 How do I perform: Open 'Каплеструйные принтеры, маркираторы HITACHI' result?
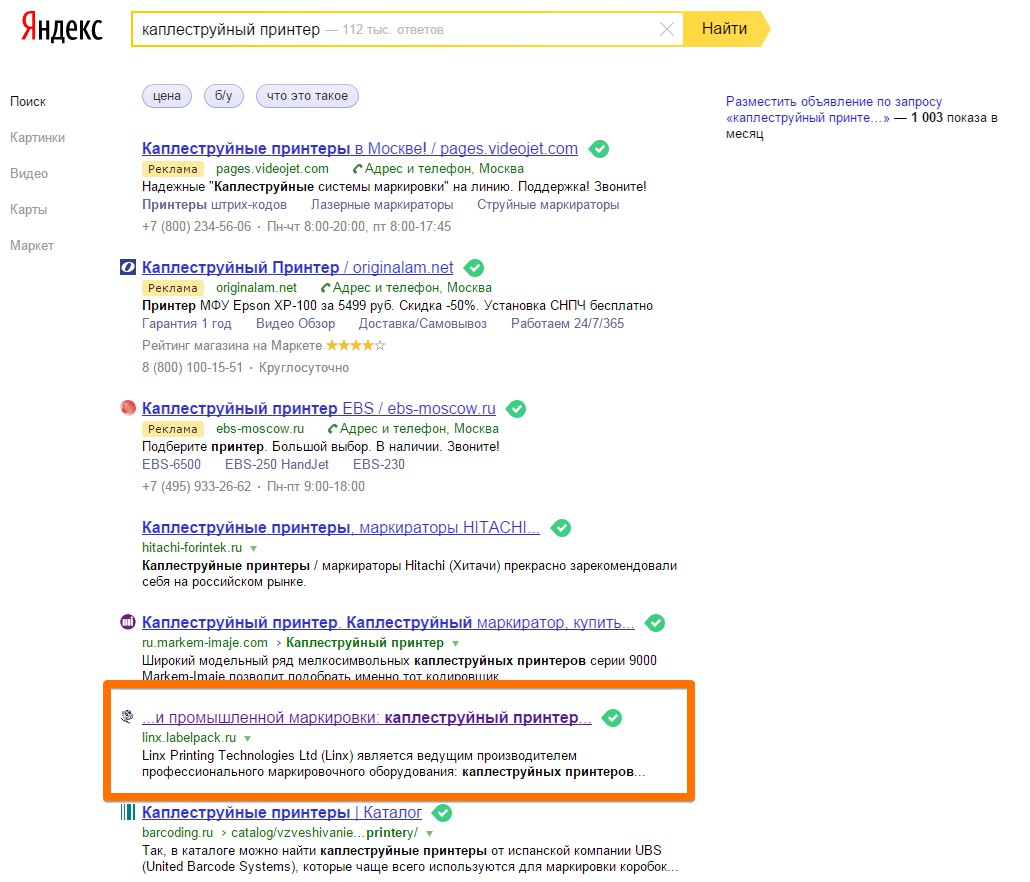(341, 527)
